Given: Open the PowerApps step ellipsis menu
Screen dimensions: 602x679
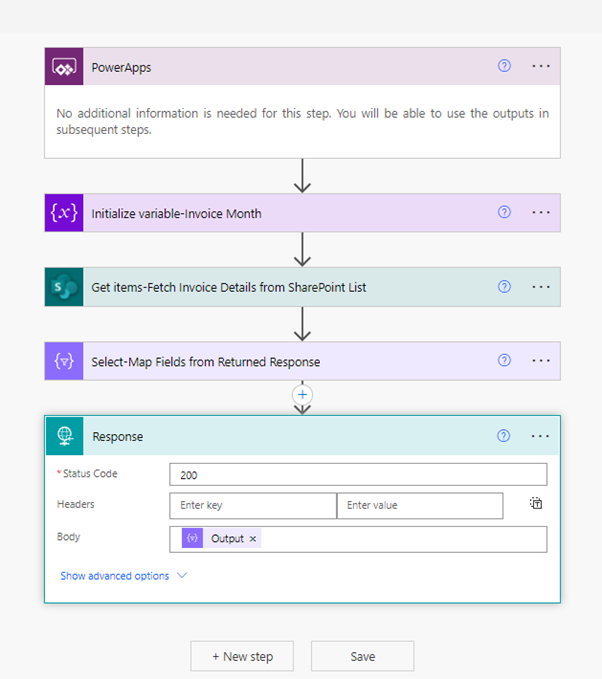Looking at the screenshot, I should tap(541, 66).
